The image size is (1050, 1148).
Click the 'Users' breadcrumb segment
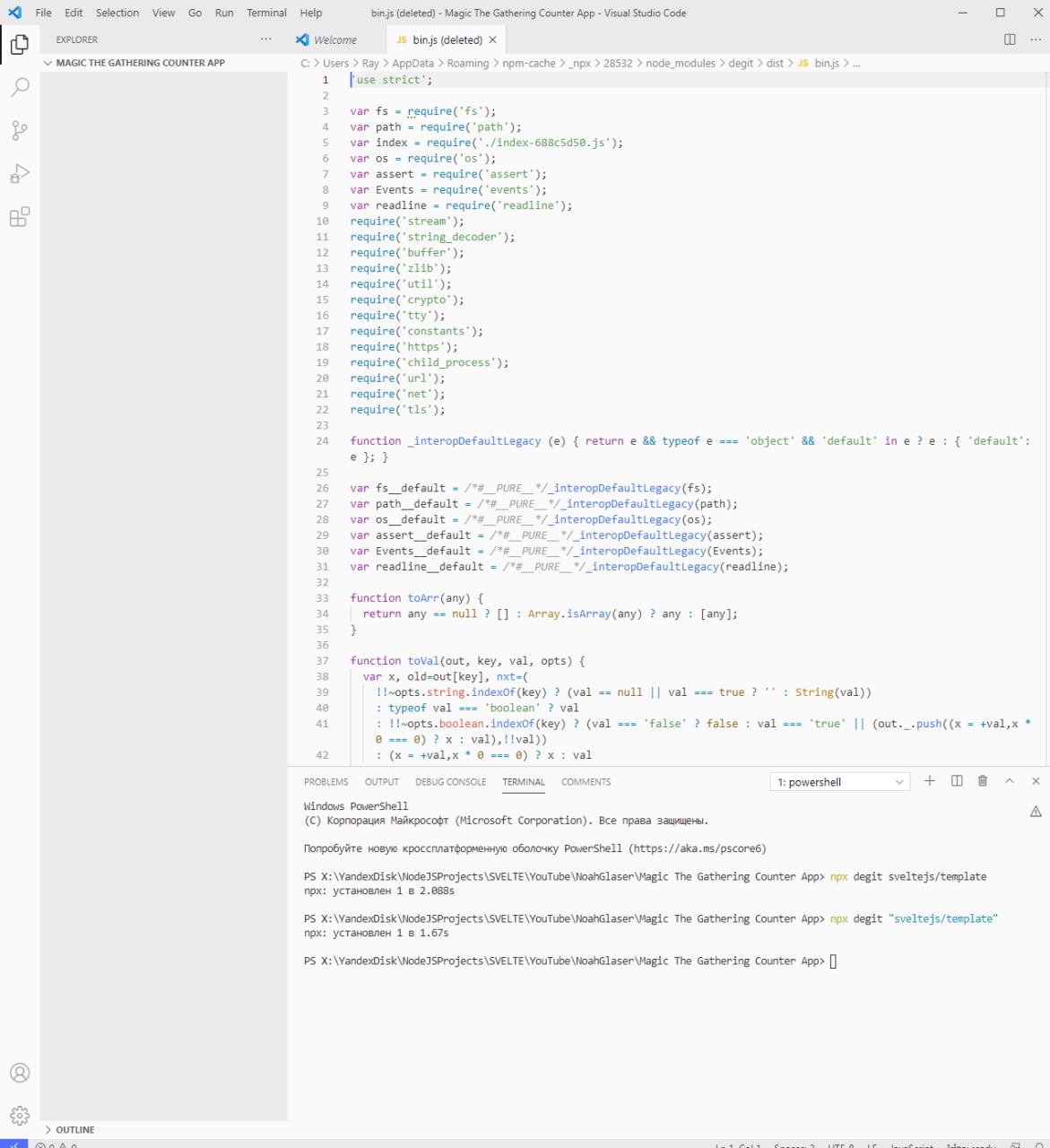coord(336,64)
